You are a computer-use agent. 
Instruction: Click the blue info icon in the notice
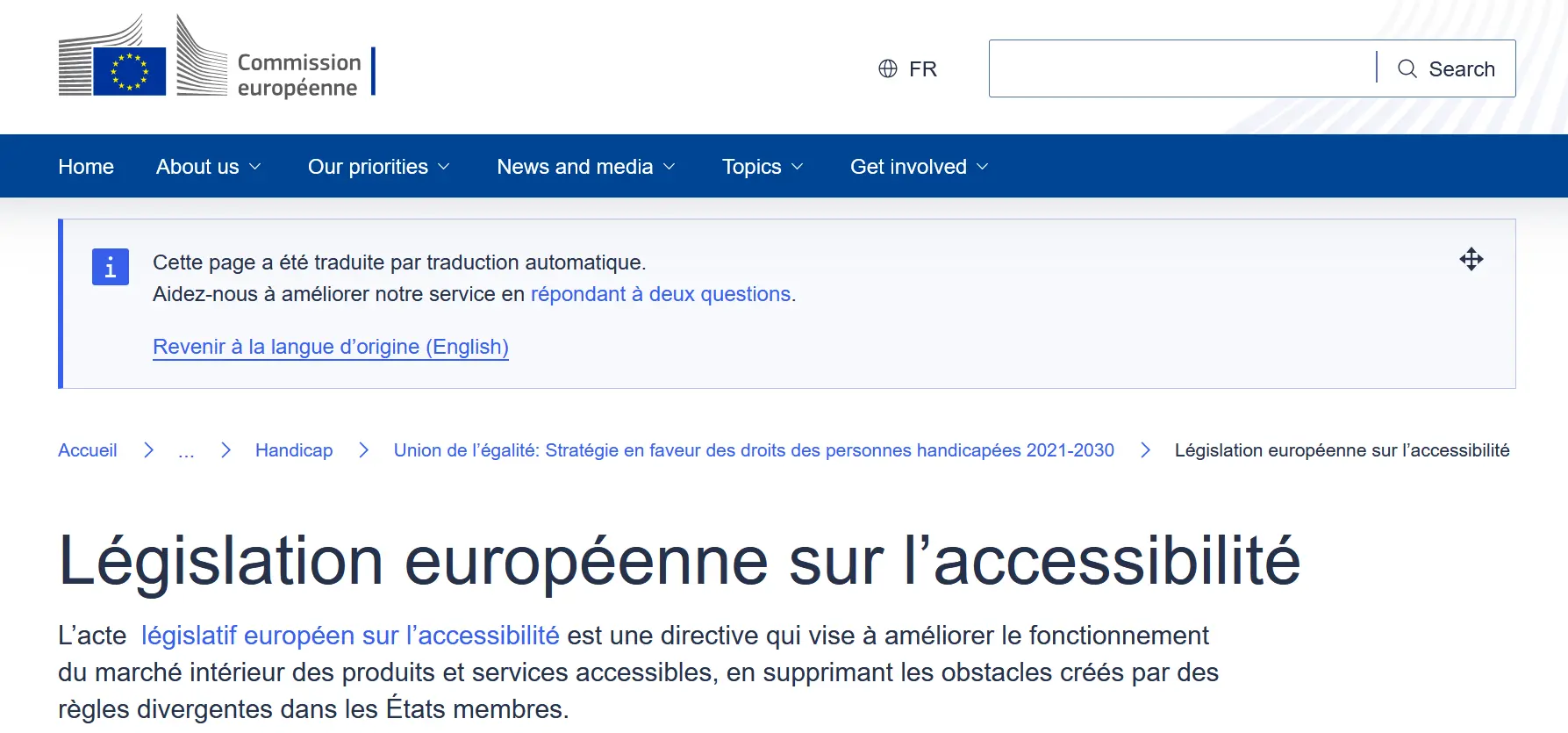point(110,267)
